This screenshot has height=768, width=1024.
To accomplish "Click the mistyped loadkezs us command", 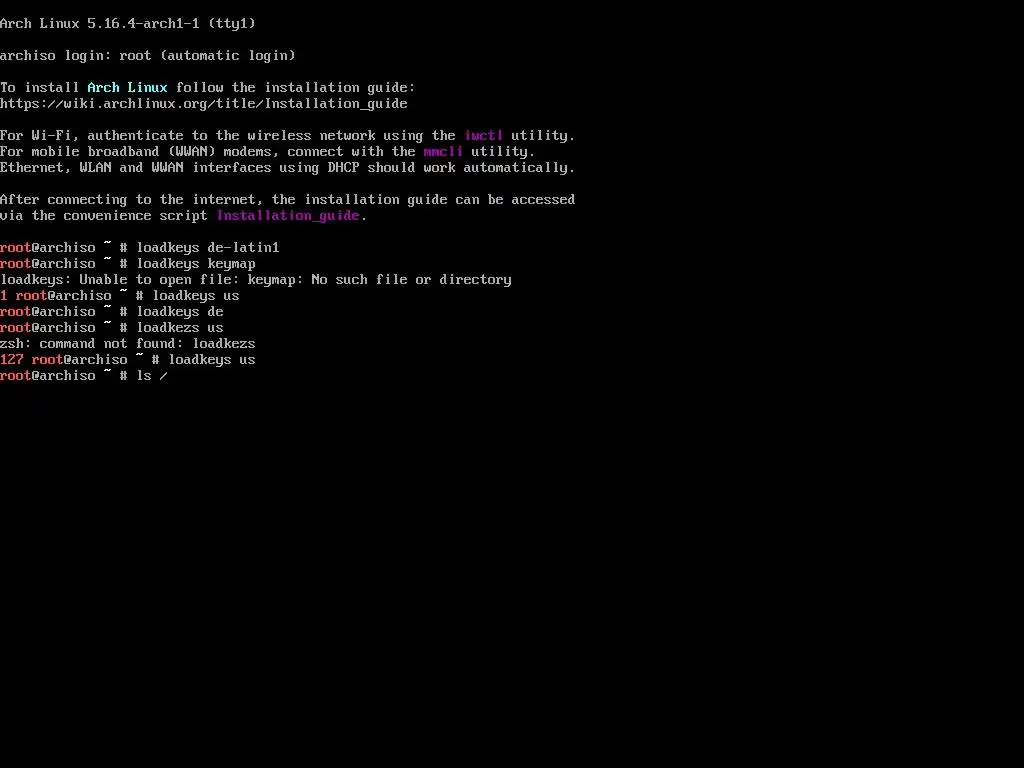I will (180, 328).
